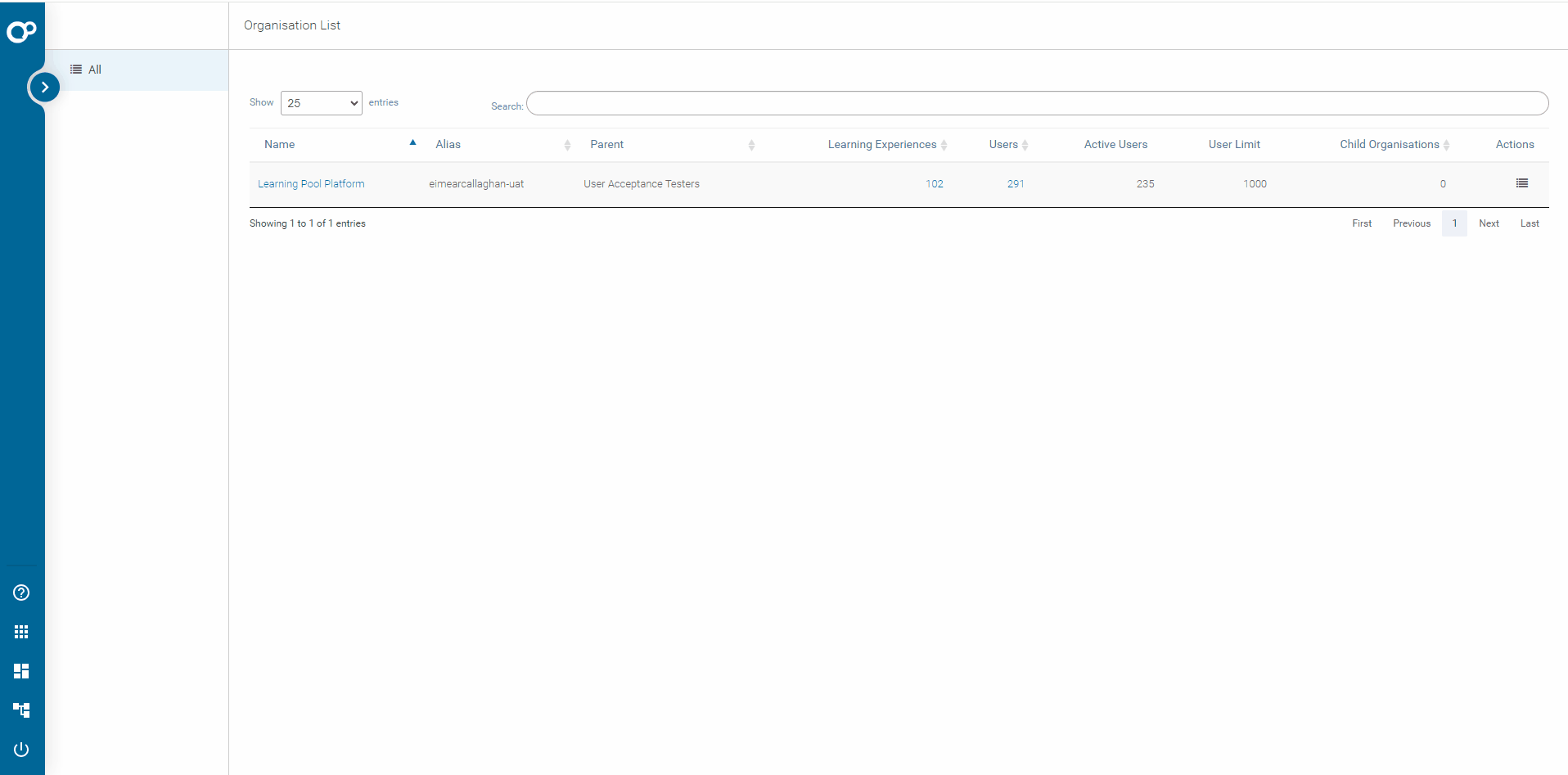Open the dashboard tiles icon
Screen dimensions: 1568x775
click(21, 671)
